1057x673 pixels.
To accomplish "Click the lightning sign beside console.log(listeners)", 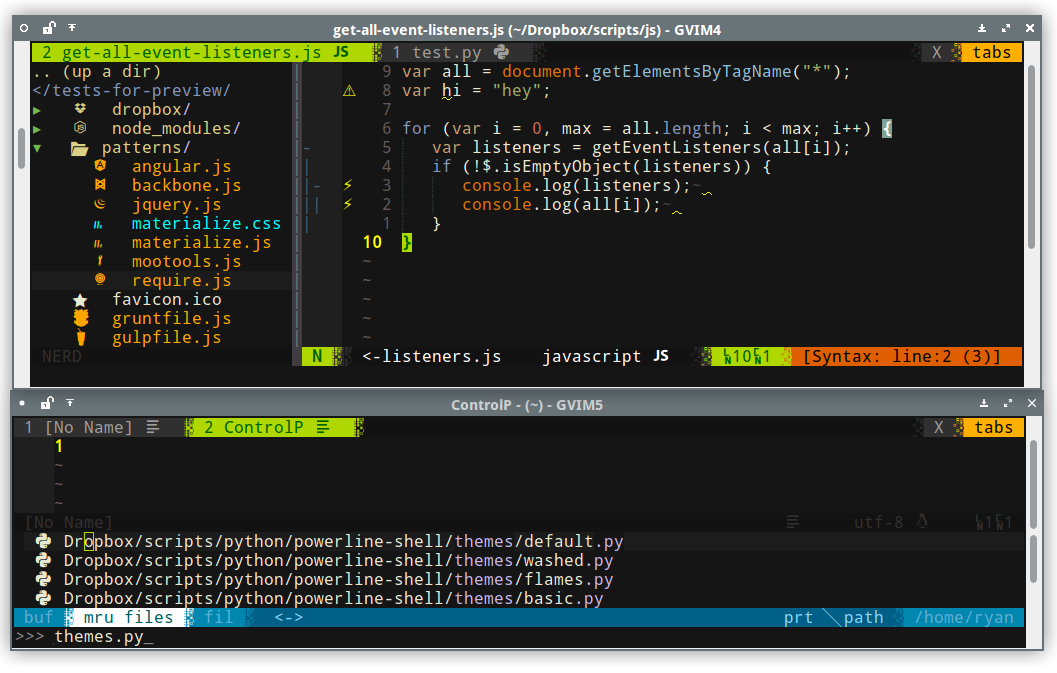I will 348,185.
